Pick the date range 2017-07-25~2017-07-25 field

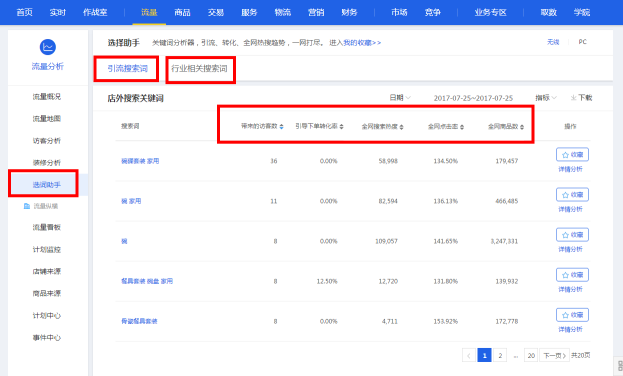473,98
